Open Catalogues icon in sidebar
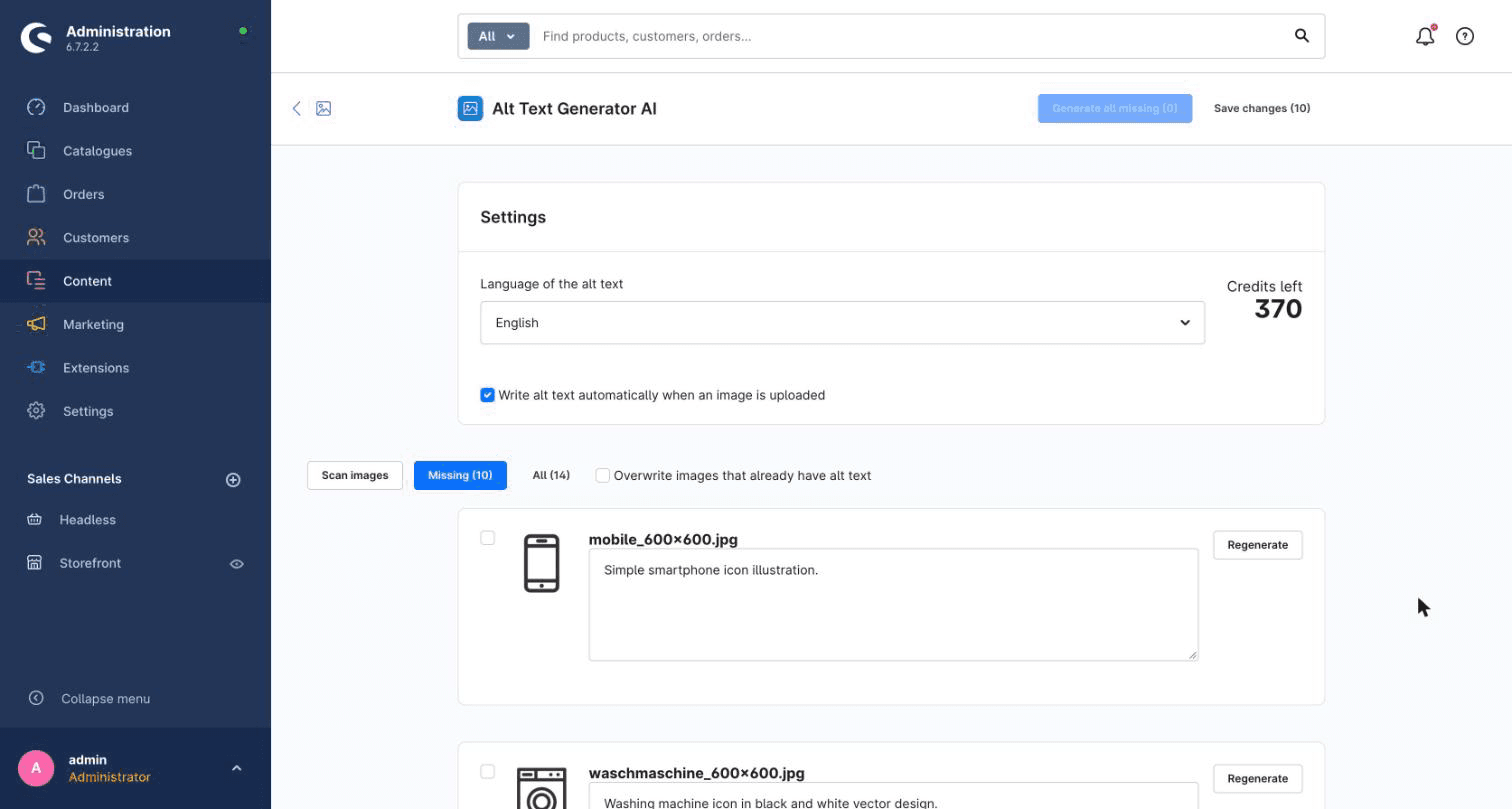This screenshot has height=809, width=1512. [36, 150]
